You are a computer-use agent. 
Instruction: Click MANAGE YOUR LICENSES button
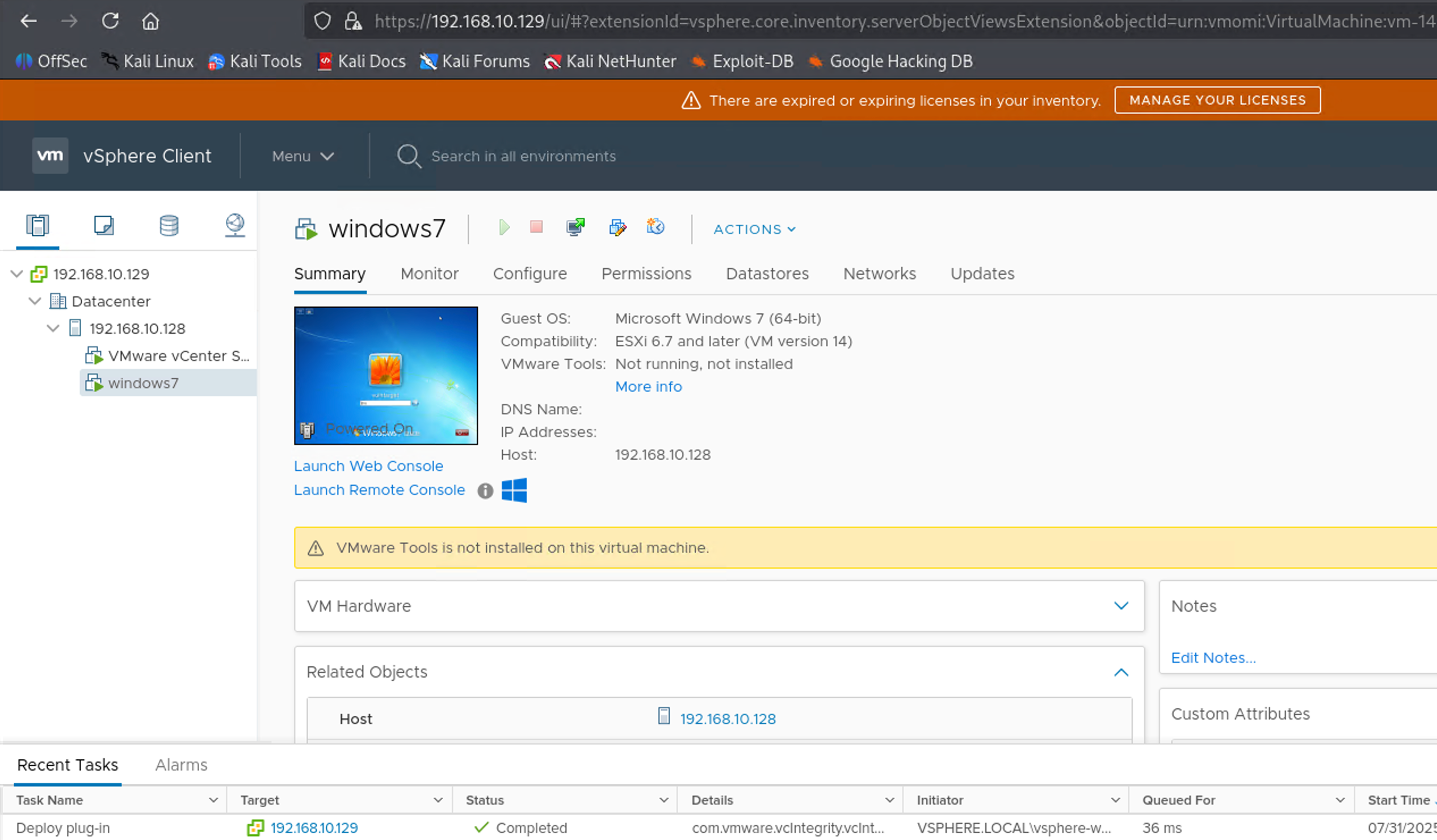(1217, 100)
